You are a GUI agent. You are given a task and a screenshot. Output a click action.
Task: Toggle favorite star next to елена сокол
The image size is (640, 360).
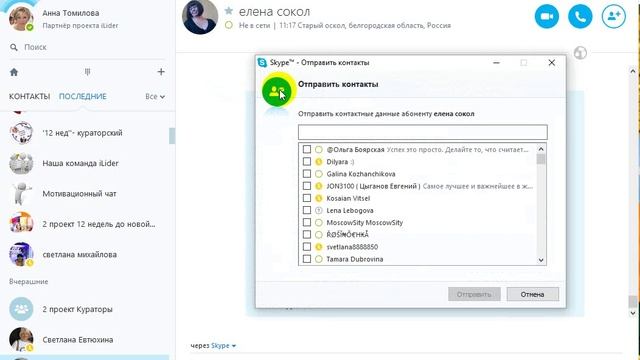tap(229, 11)
